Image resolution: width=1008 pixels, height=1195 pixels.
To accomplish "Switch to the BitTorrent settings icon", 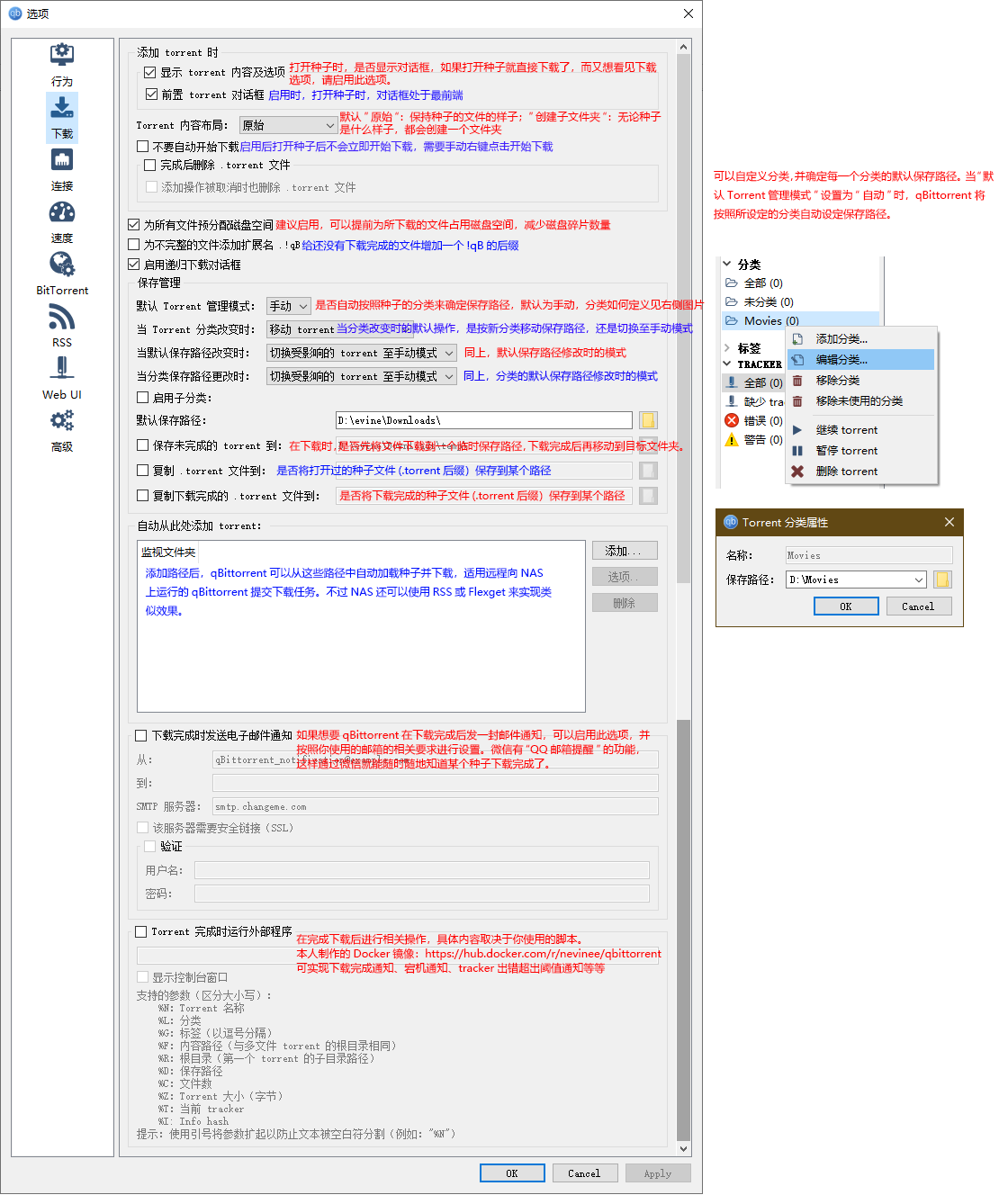I will [61, 265].
